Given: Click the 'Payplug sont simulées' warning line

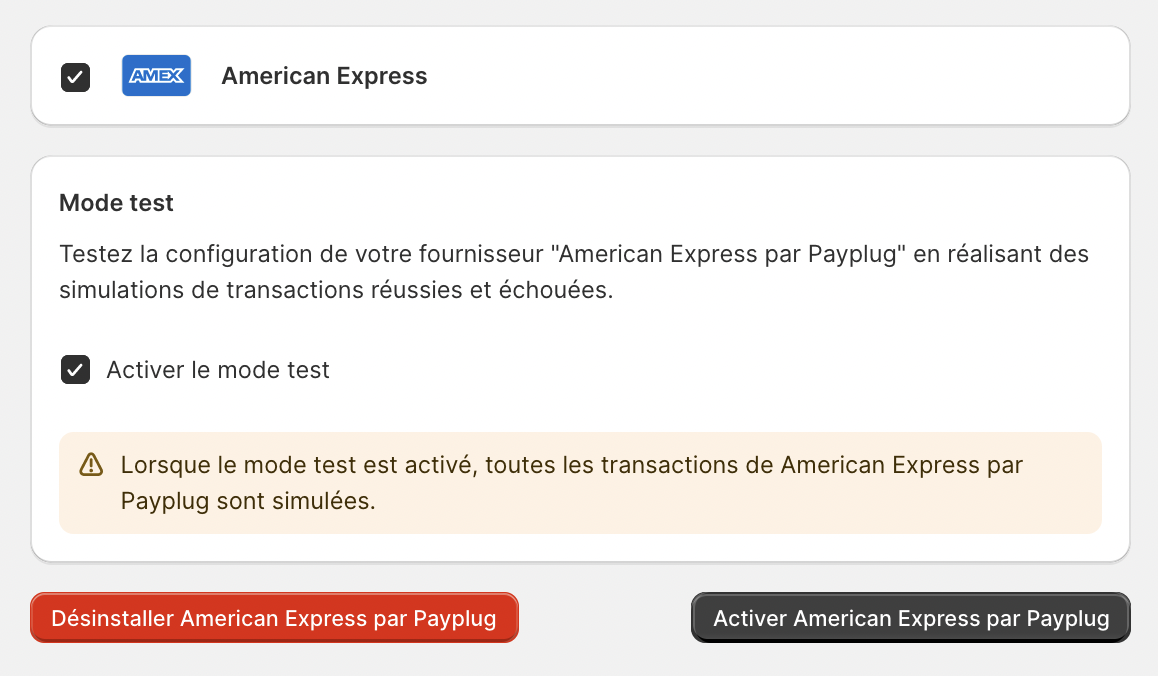Looking at the screenshot, I should coord(248,501).
